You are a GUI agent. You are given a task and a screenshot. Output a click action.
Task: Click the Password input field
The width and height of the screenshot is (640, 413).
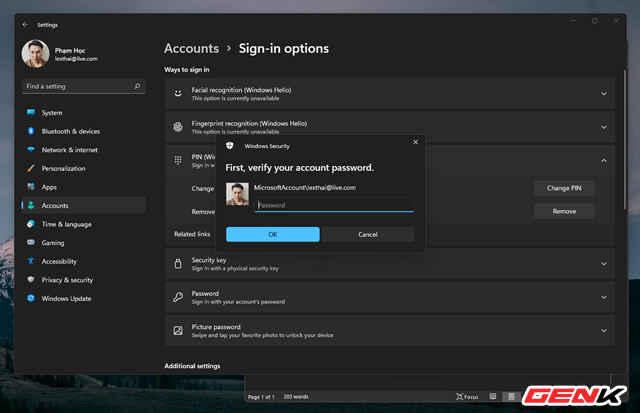[x=334, y=205]
